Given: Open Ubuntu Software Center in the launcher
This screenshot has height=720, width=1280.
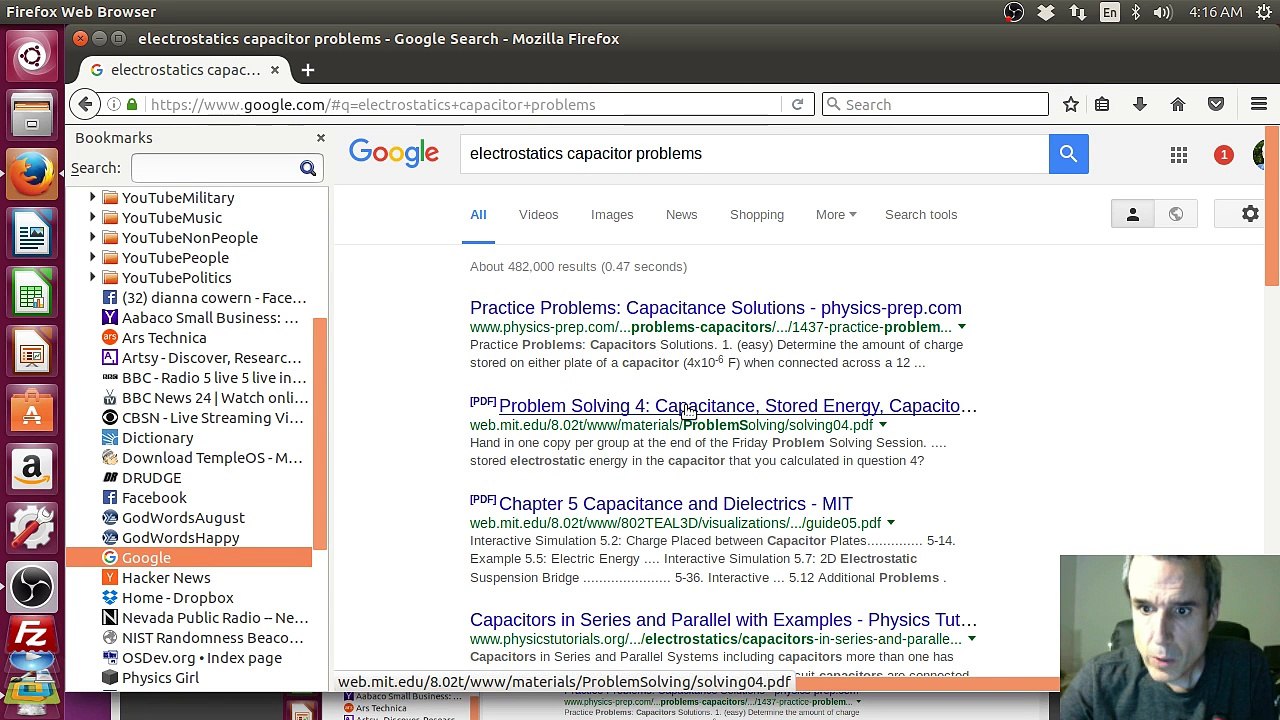Looking at the screenshot, I should [x=32, y=411].
